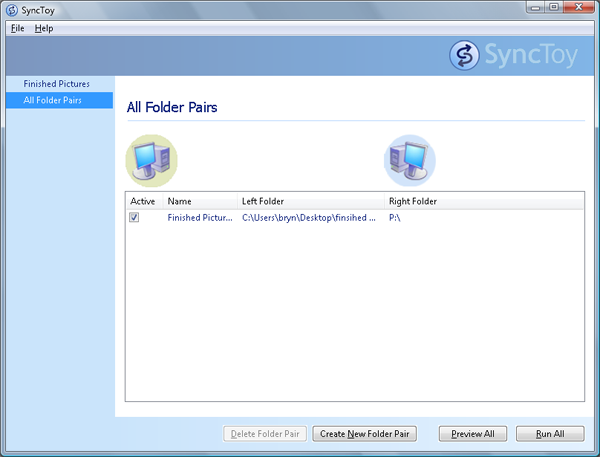The width and height of the screenshot is (600, 457).
Task: Open the Help menu
Action: [43, 28]
